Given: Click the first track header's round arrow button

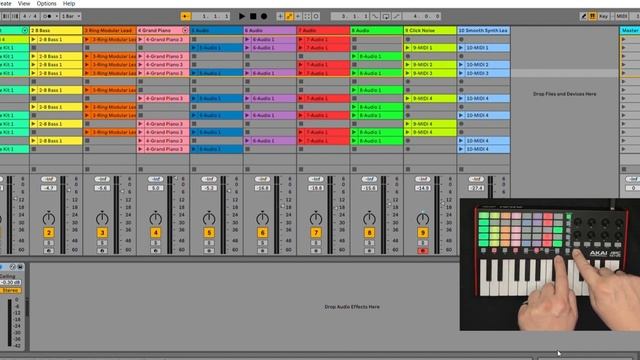Looking at the screenshot, I should click(x=25, y=30).
